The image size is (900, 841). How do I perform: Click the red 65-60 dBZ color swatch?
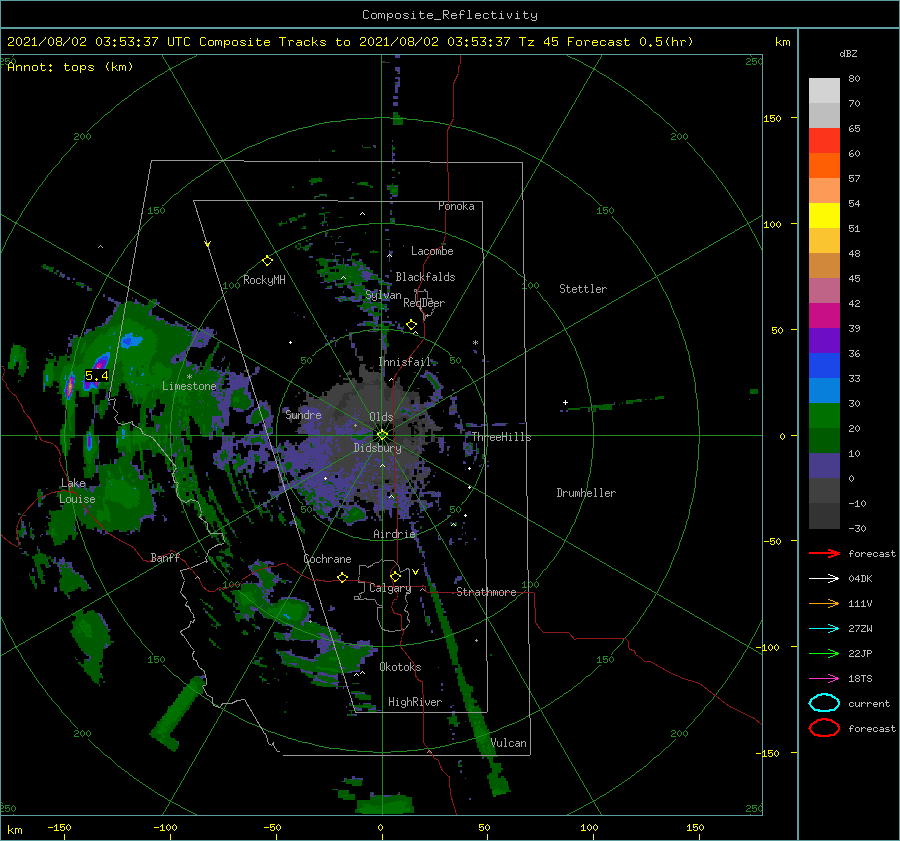click(x=824, y=141)
